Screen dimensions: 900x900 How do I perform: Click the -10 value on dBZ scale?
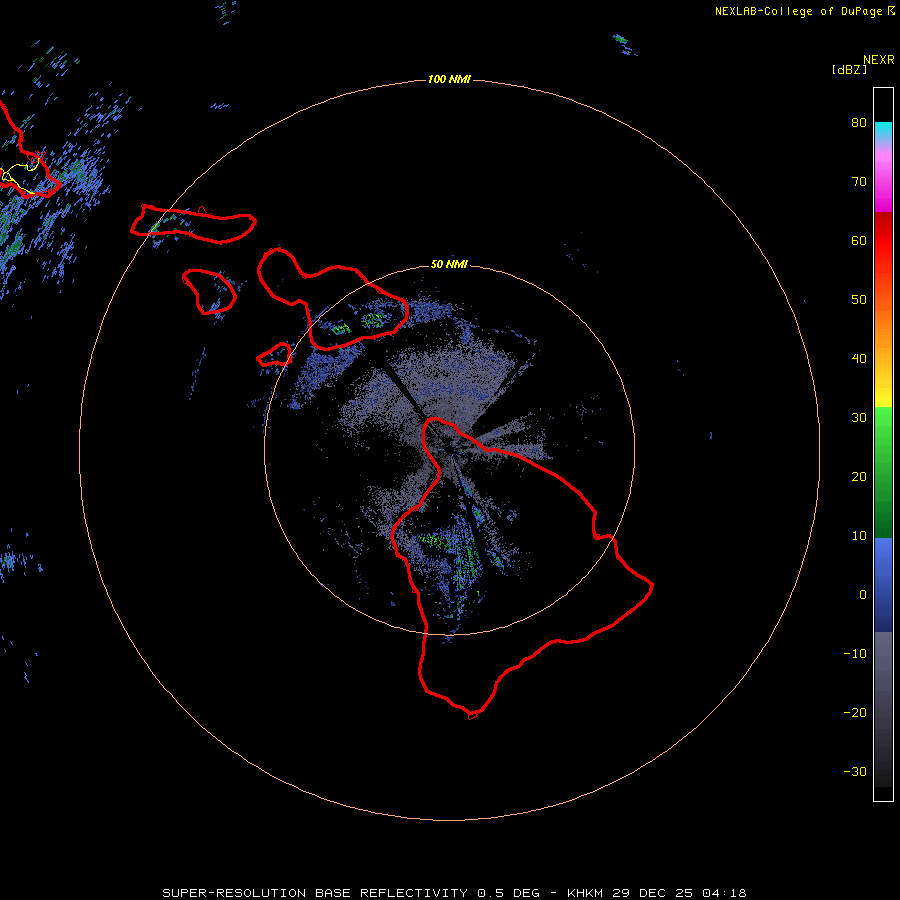(x=855, y=654)
